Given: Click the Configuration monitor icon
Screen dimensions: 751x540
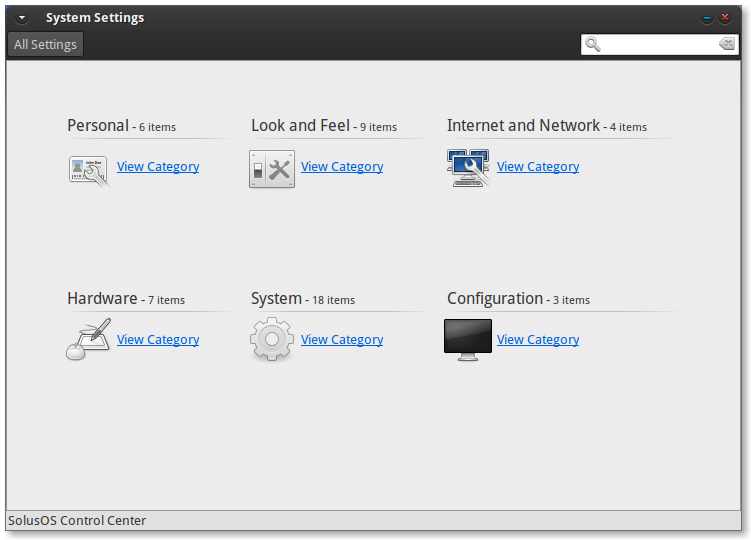Looking at the screenshot, I should click(468, 339).
